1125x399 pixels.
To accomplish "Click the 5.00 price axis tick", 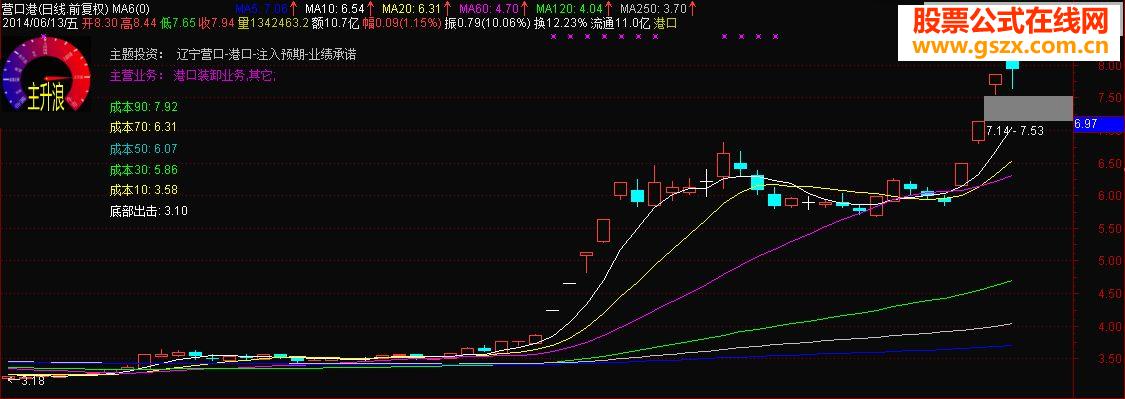I will 1111,261.
